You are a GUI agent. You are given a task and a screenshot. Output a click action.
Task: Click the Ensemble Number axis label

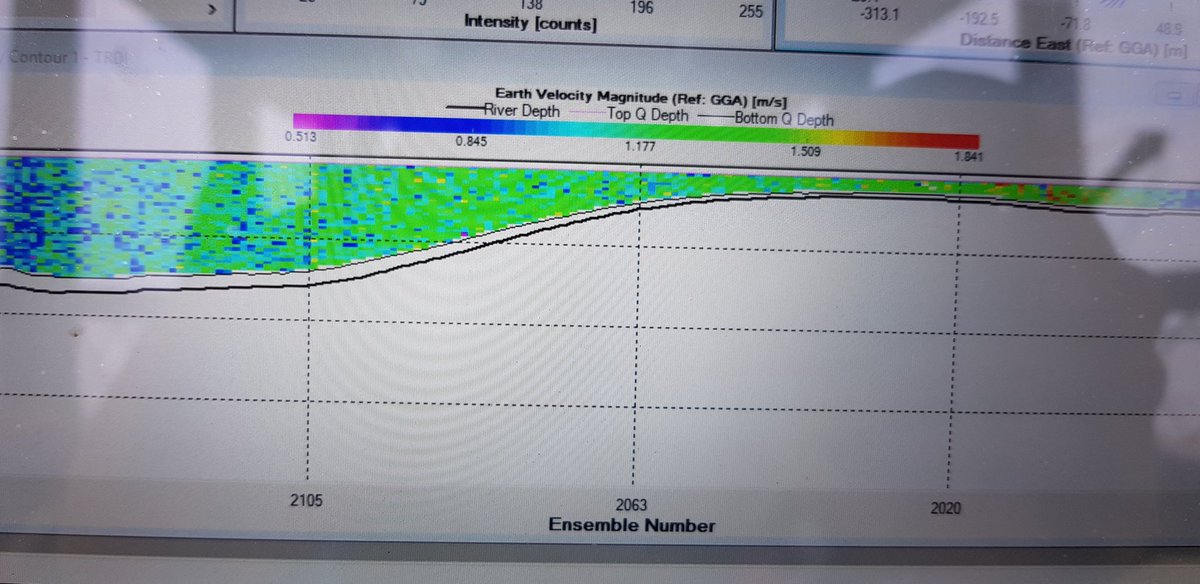coord(632,525)
